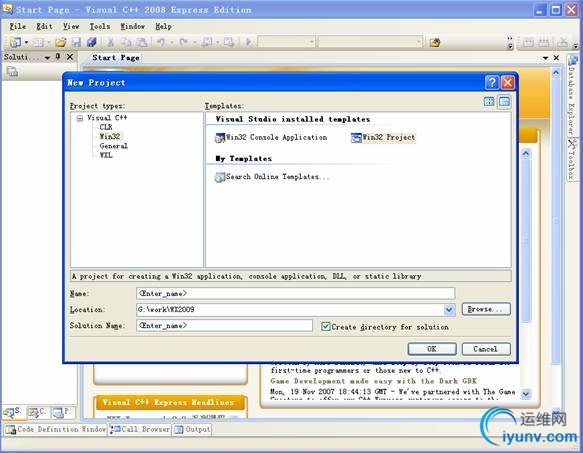Switch to Solution Explorer bottom tab
This screenshot has width=583, height=453.
pos(13,412)
